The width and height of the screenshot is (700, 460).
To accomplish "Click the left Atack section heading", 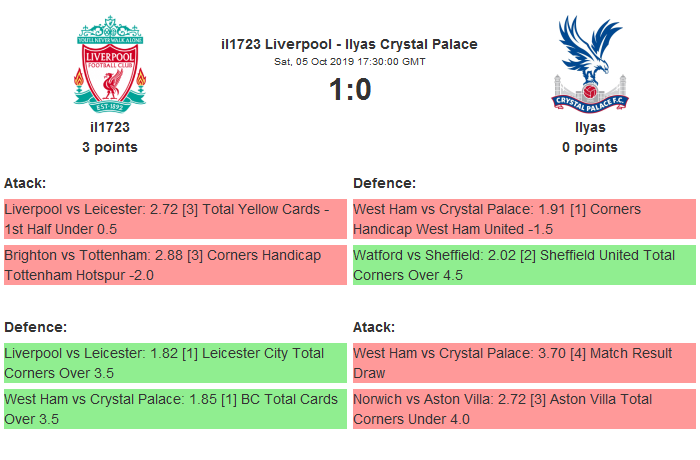I will pos(25,183).
